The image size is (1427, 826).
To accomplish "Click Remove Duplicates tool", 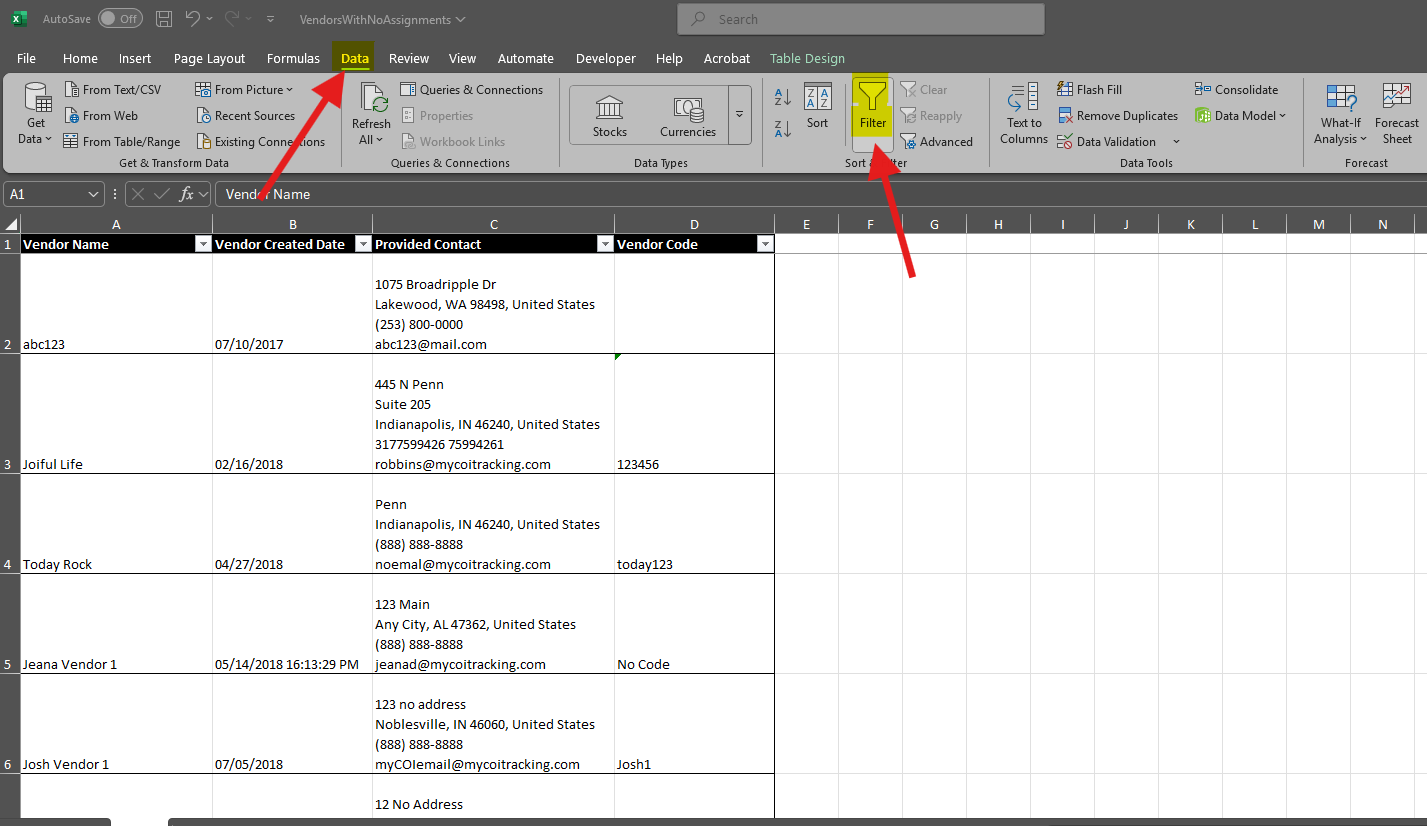I will click(1117, 116).
